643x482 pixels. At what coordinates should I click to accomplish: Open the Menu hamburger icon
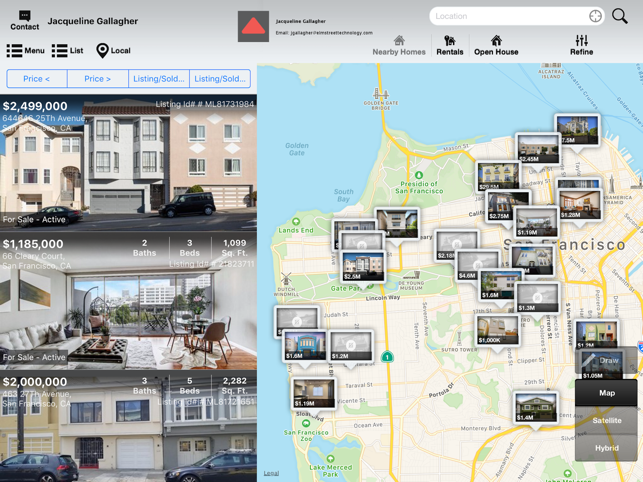pos(14,50)
